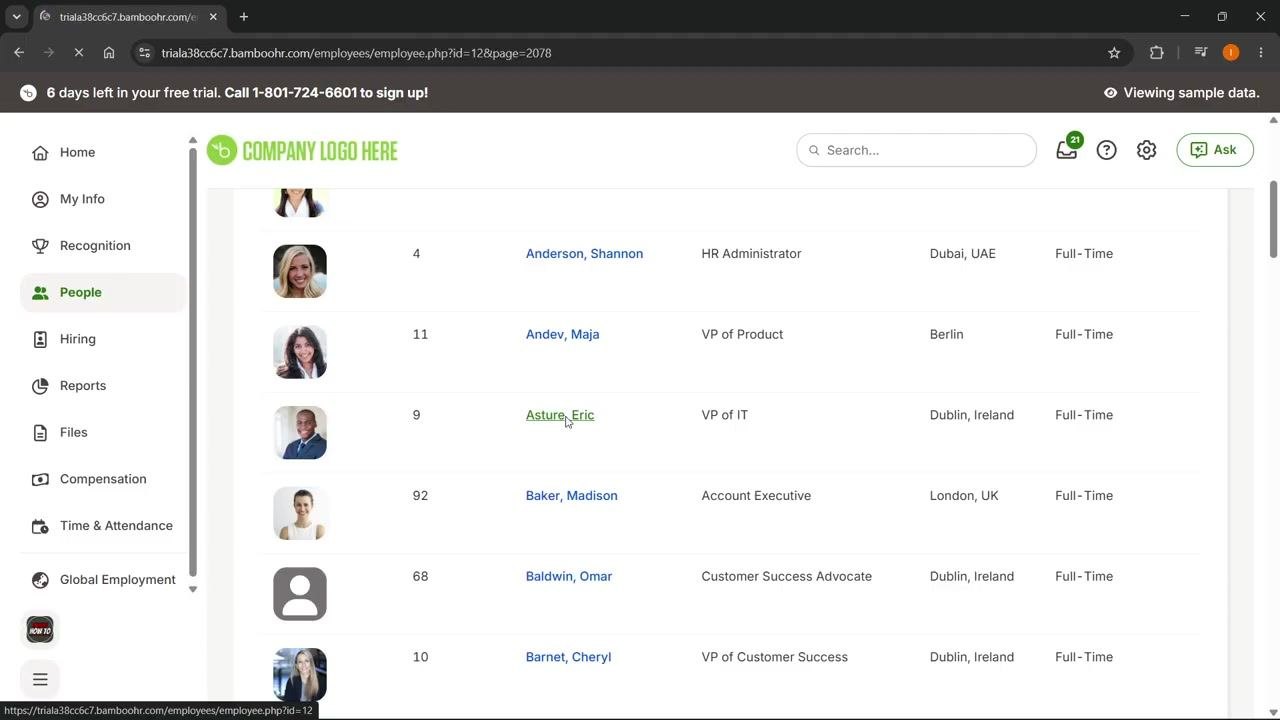Click employee number 92

420,496
